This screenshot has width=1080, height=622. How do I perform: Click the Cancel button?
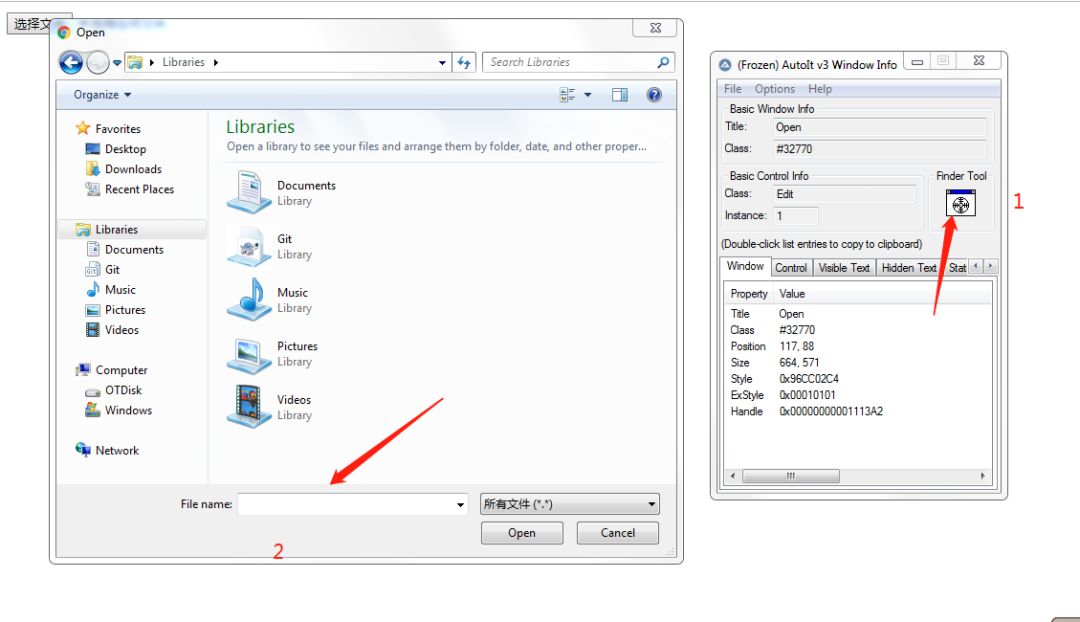click(x=617, y=533)
